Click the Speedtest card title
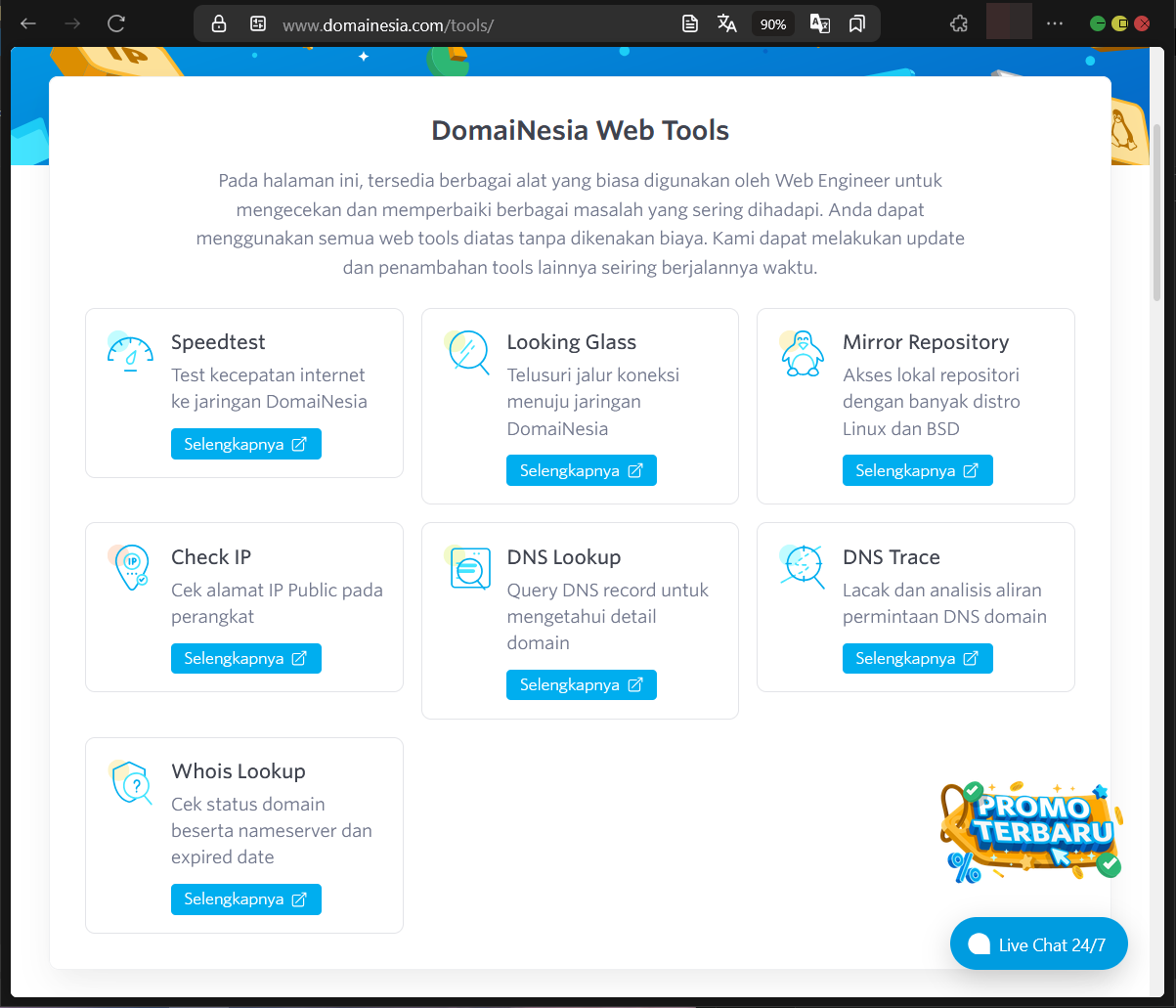Image resolution: width=1176 pixels, height=1008 pixels. (x=218, y=342)
